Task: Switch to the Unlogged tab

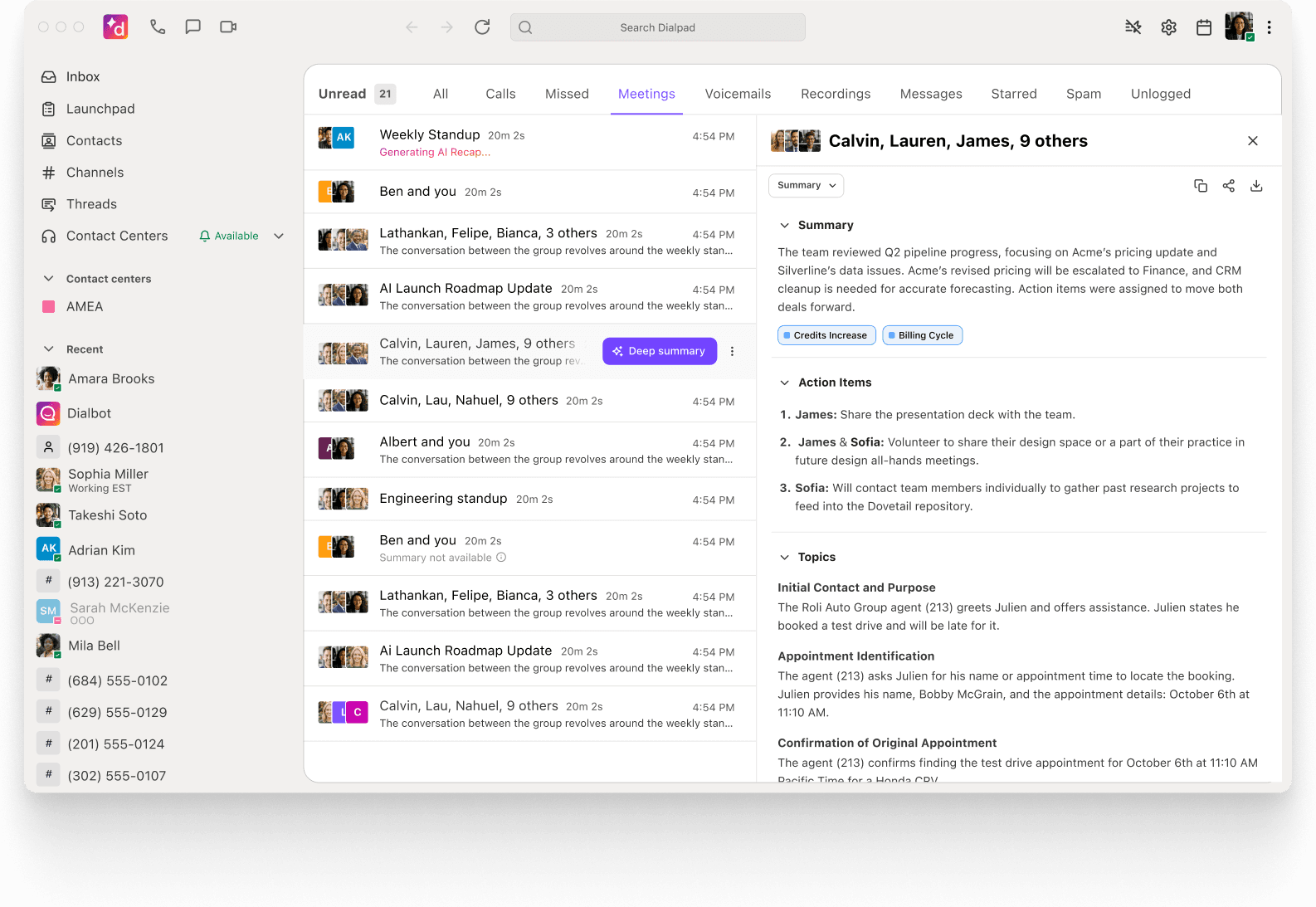Action: [1161, 94]
